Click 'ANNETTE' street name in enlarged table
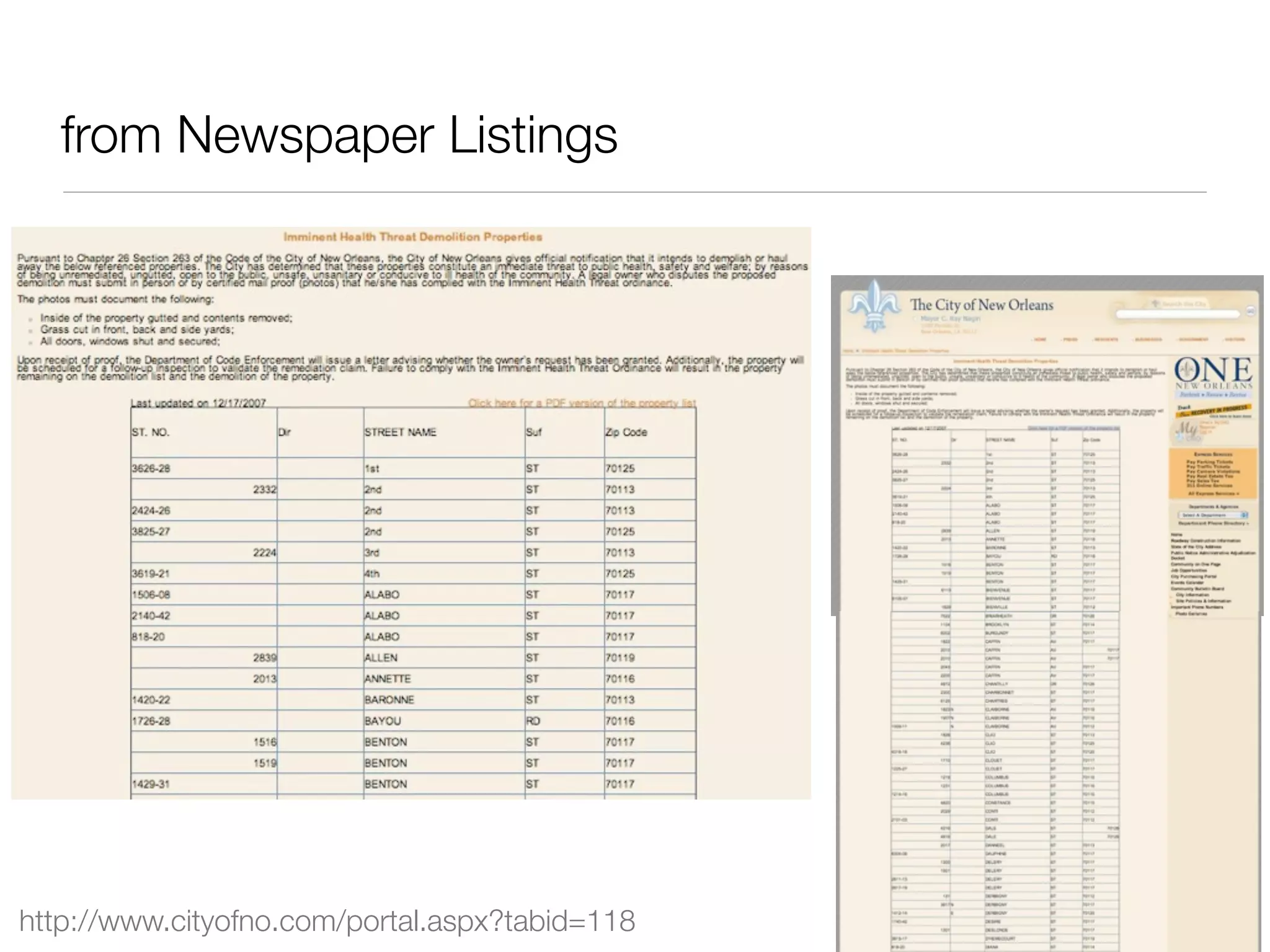The height and width of the screenshot is (952, 1270). click(x=388, y=679)
